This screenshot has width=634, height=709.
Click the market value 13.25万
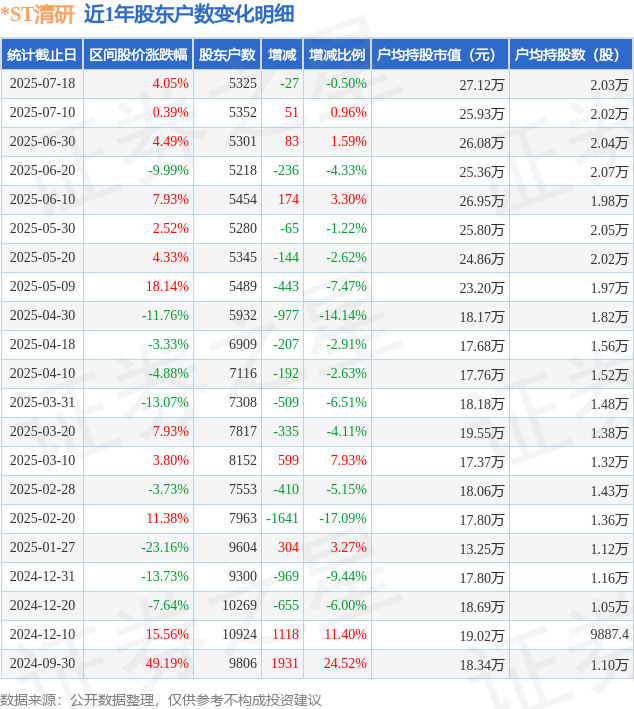(482, 549)
